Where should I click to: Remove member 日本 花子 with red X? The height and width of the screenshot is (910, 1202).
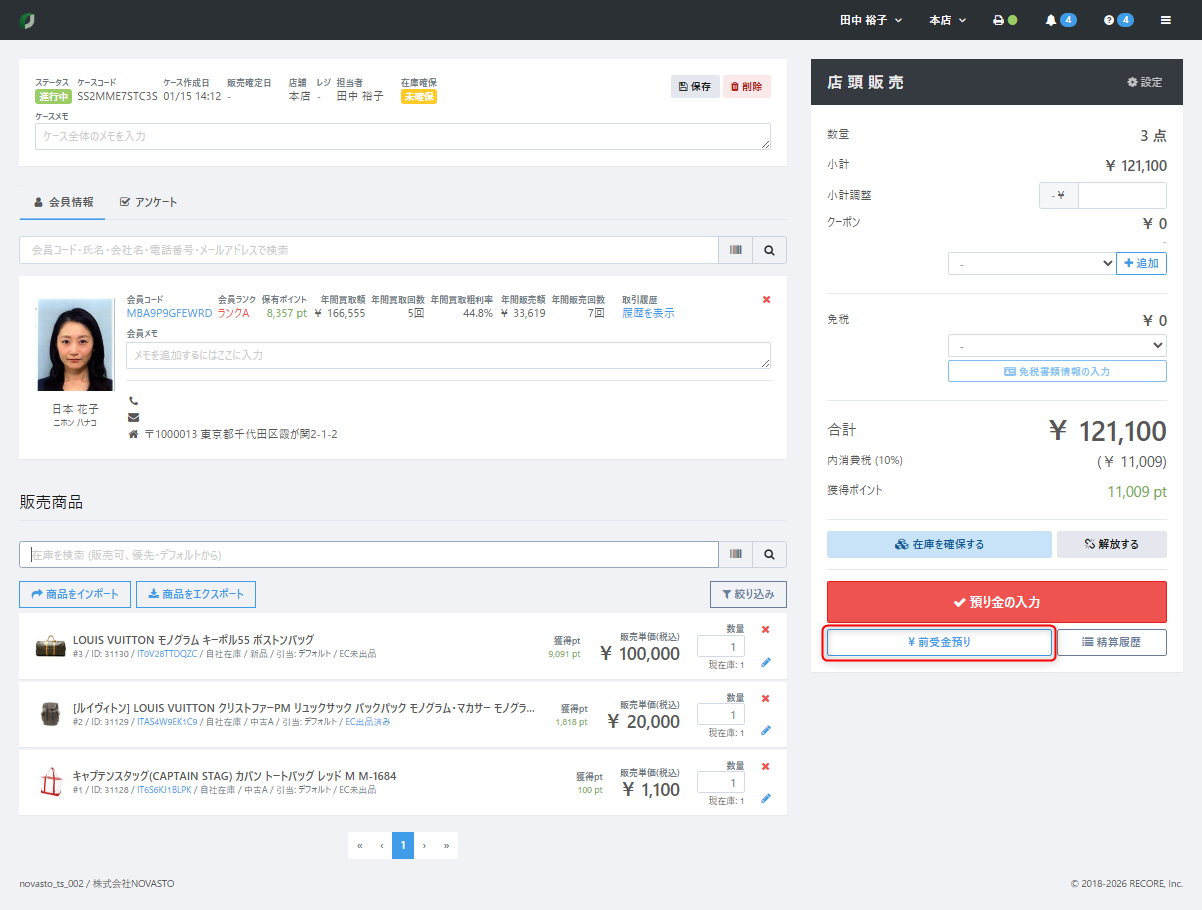point(767,299)
